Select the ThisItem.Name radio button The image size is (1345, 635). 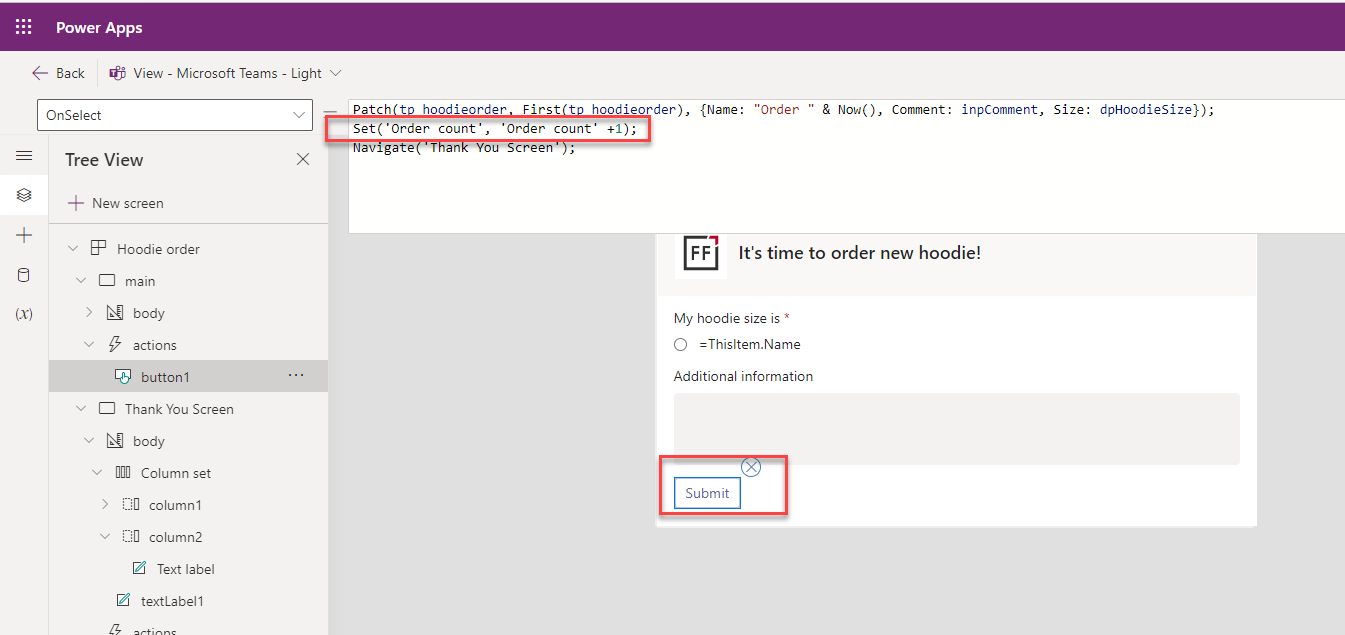(x=681, y=345)
